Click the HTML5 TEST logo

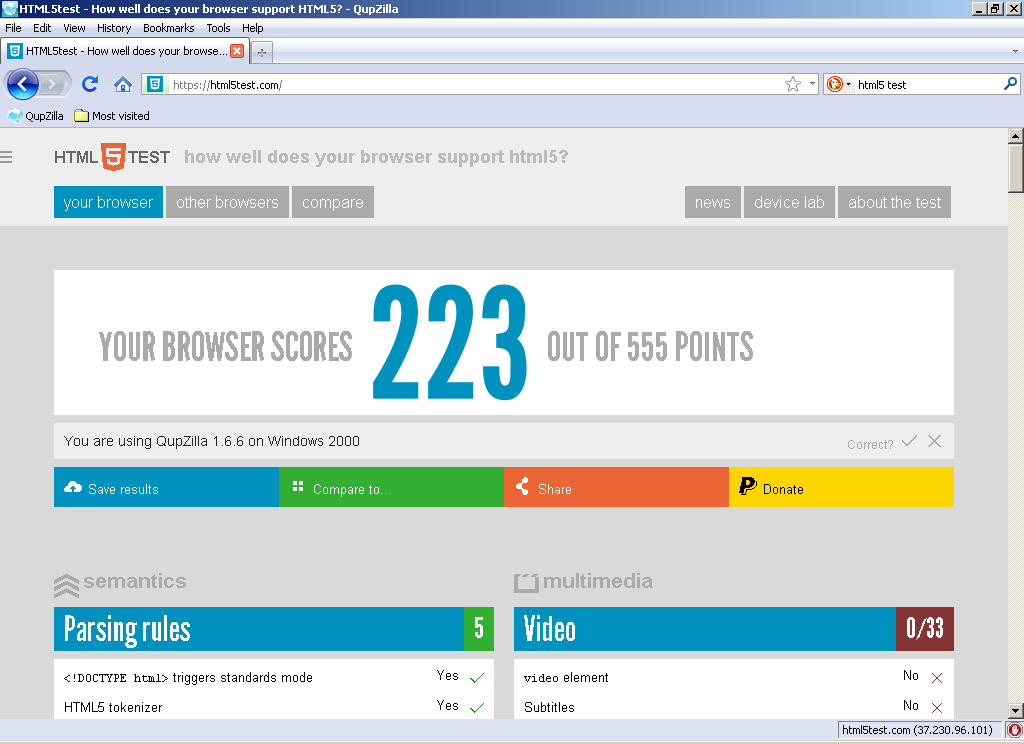[112, 157]
